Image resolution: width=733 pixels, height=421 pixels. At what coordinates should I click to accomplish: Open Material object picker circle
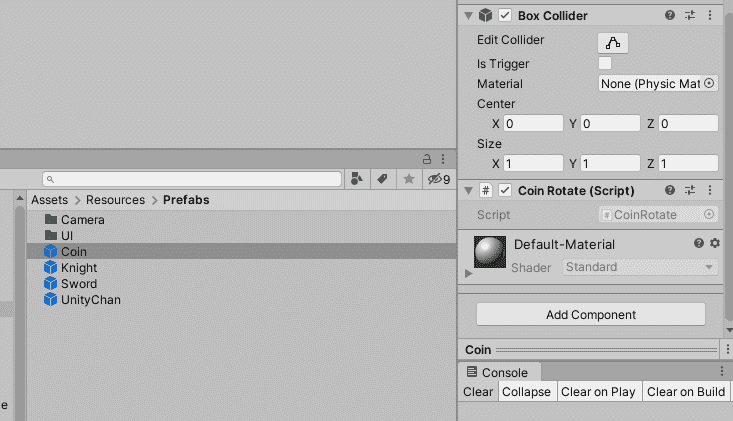coord(709,83)
